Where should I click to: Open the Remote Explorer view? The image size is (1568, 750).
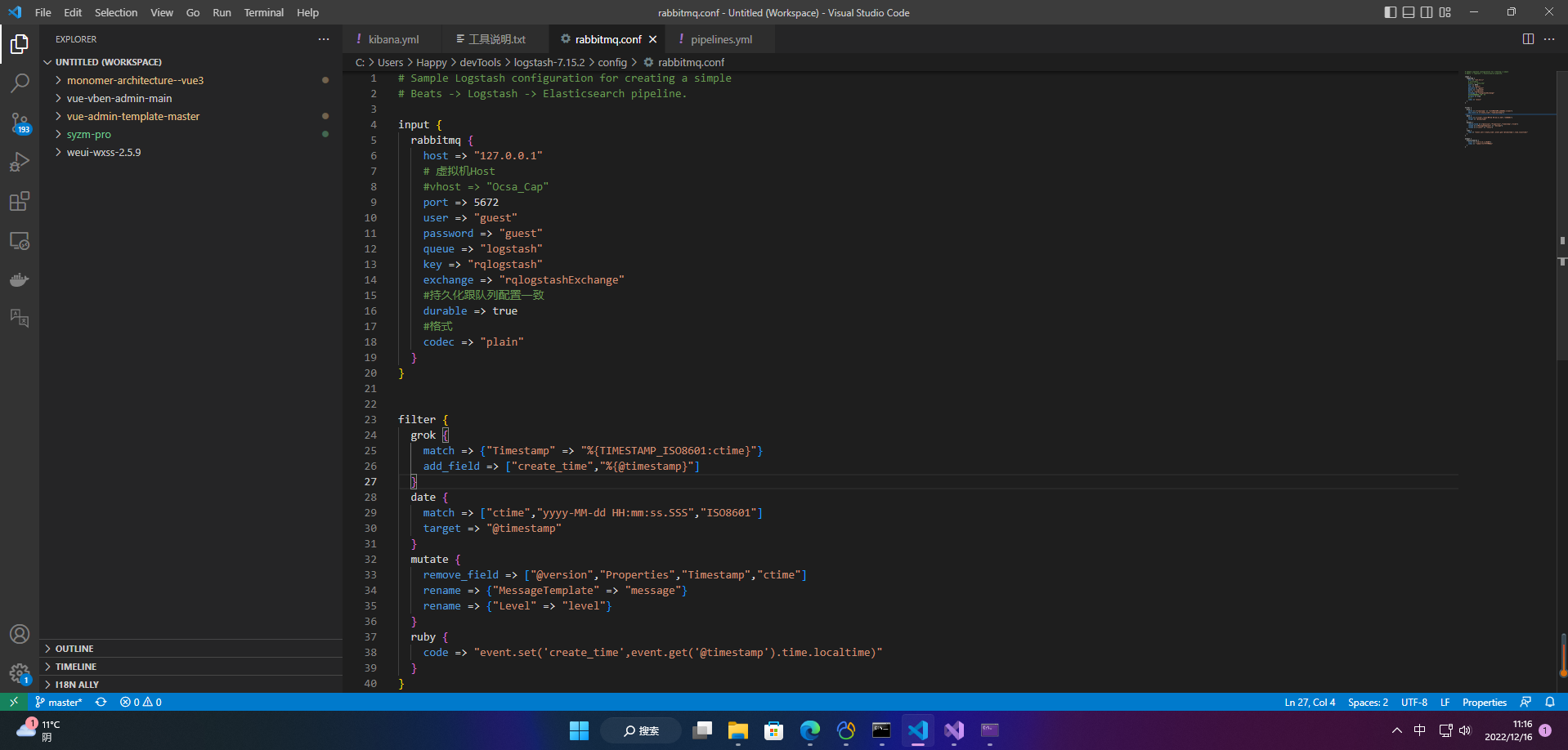(20, 241)
